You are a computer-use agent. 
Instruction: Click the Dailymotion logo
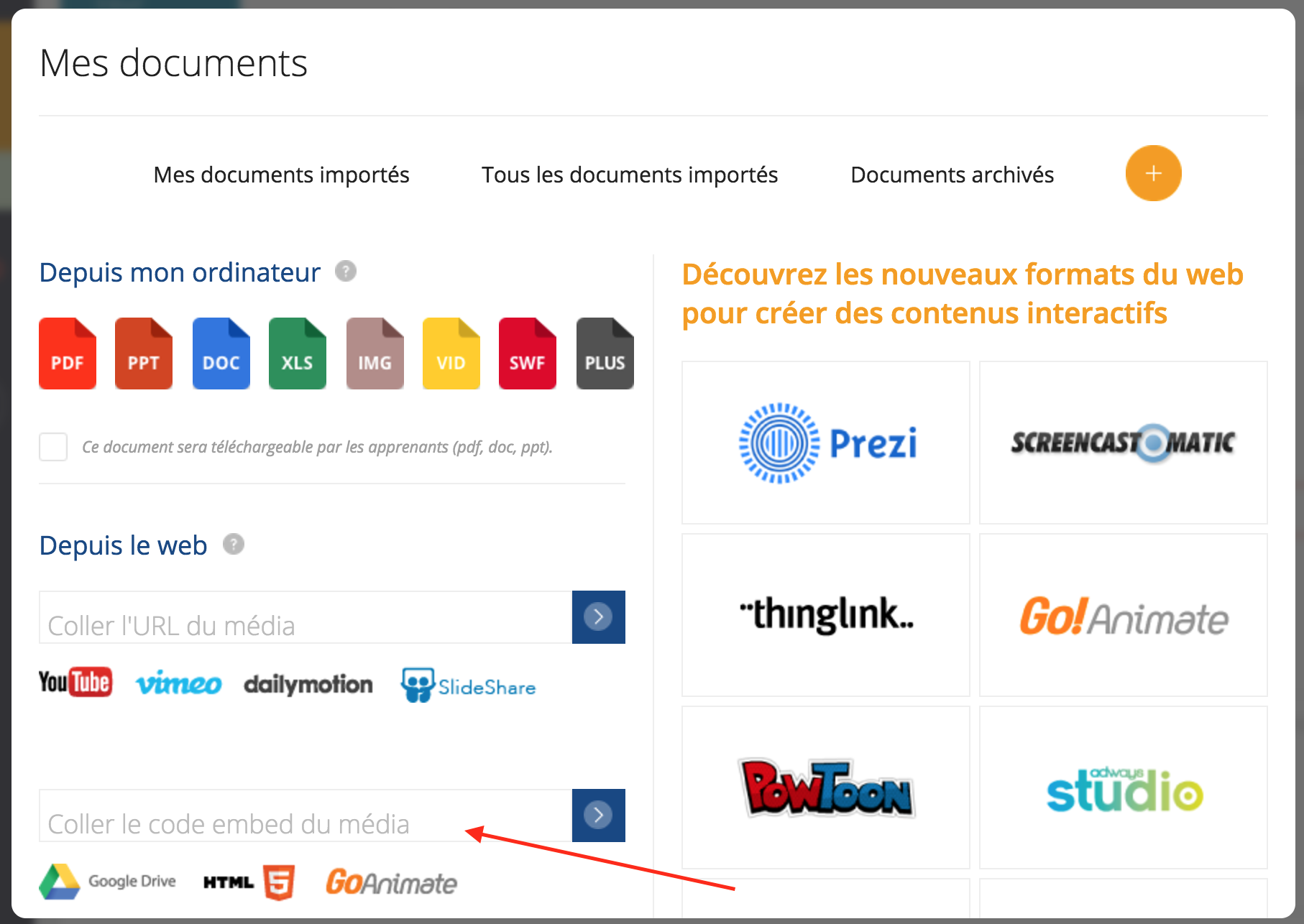(x=308, y=685)
